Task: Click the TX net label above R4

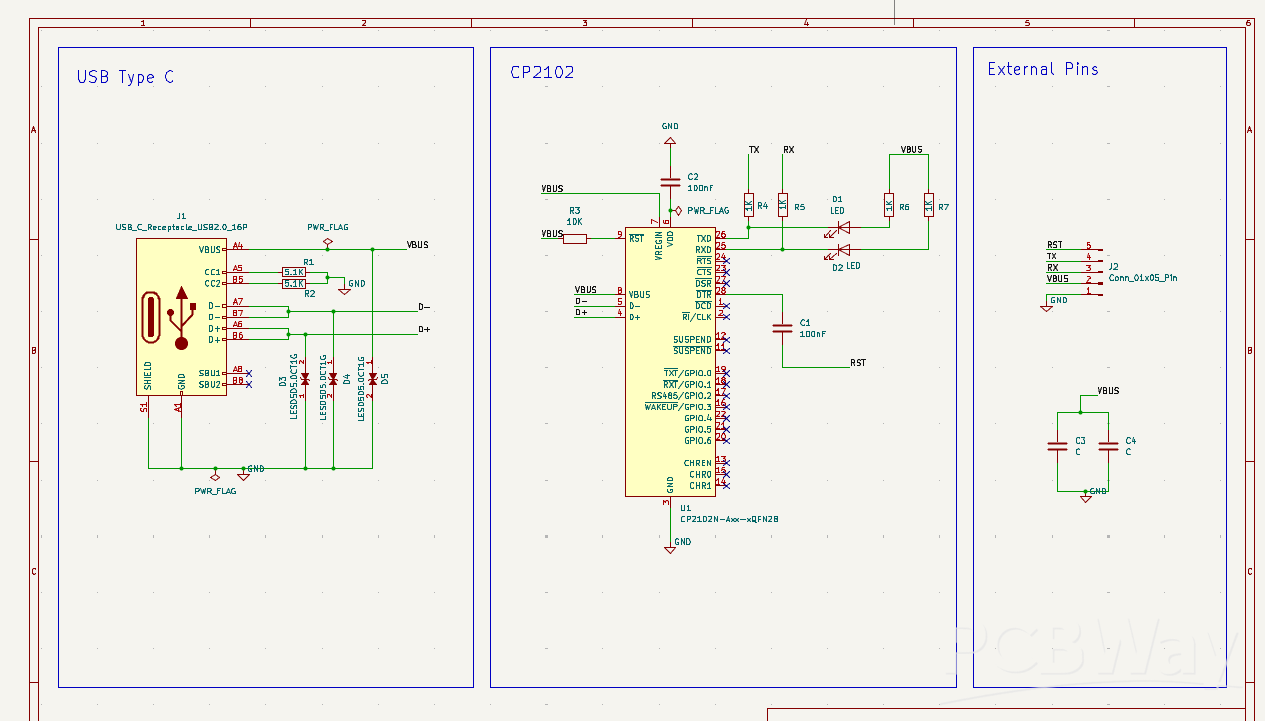Action: point(754,150)
